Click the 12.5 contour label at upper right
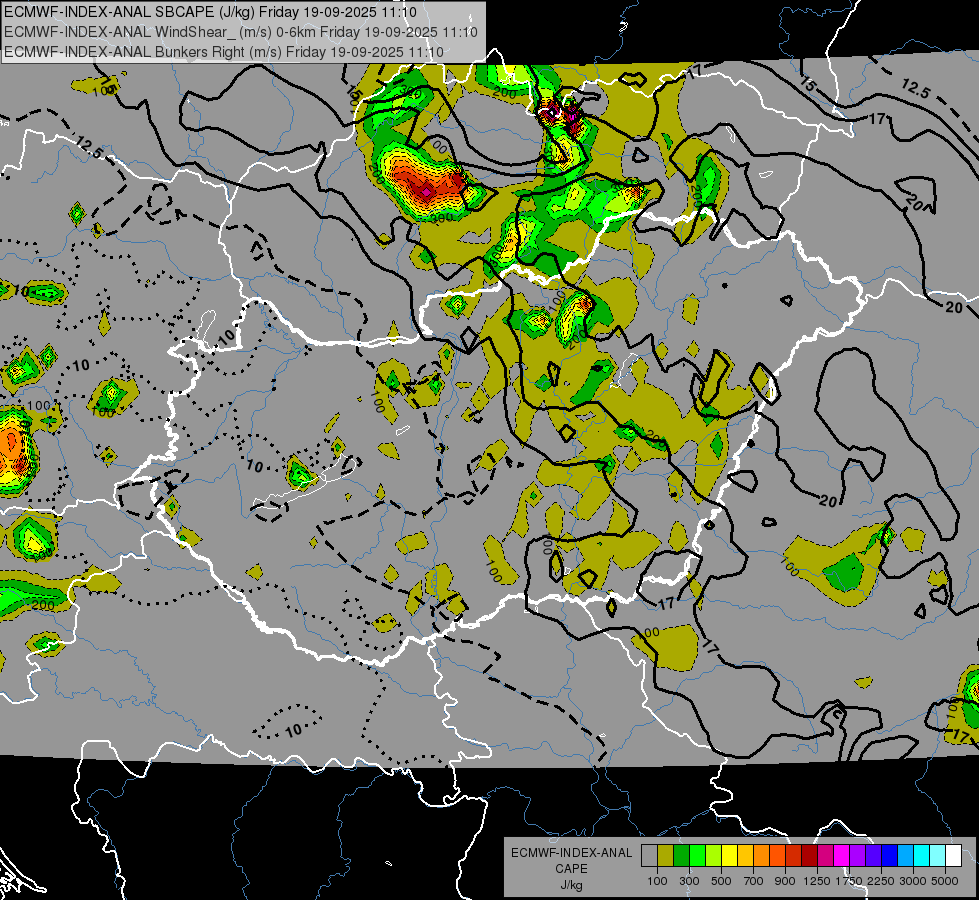979x900 pixels. point(915,89)
